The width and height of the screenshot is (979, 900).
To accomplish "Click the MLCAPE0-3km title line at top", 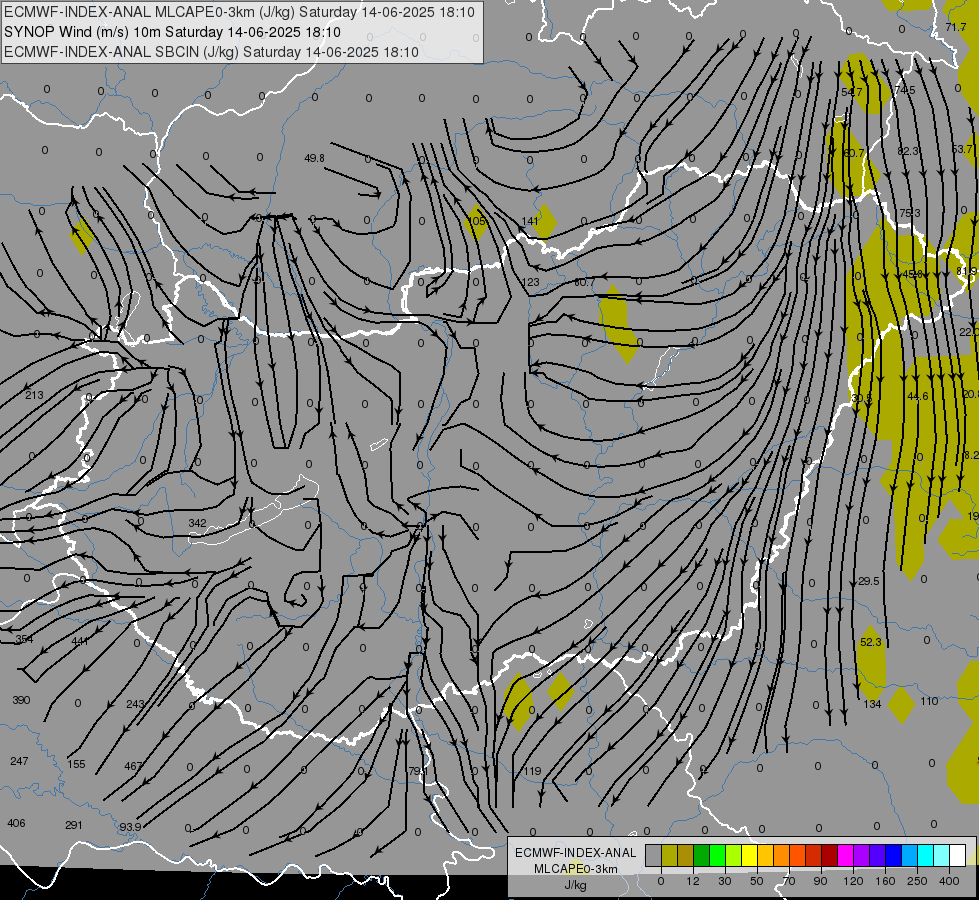I will 239,12.
